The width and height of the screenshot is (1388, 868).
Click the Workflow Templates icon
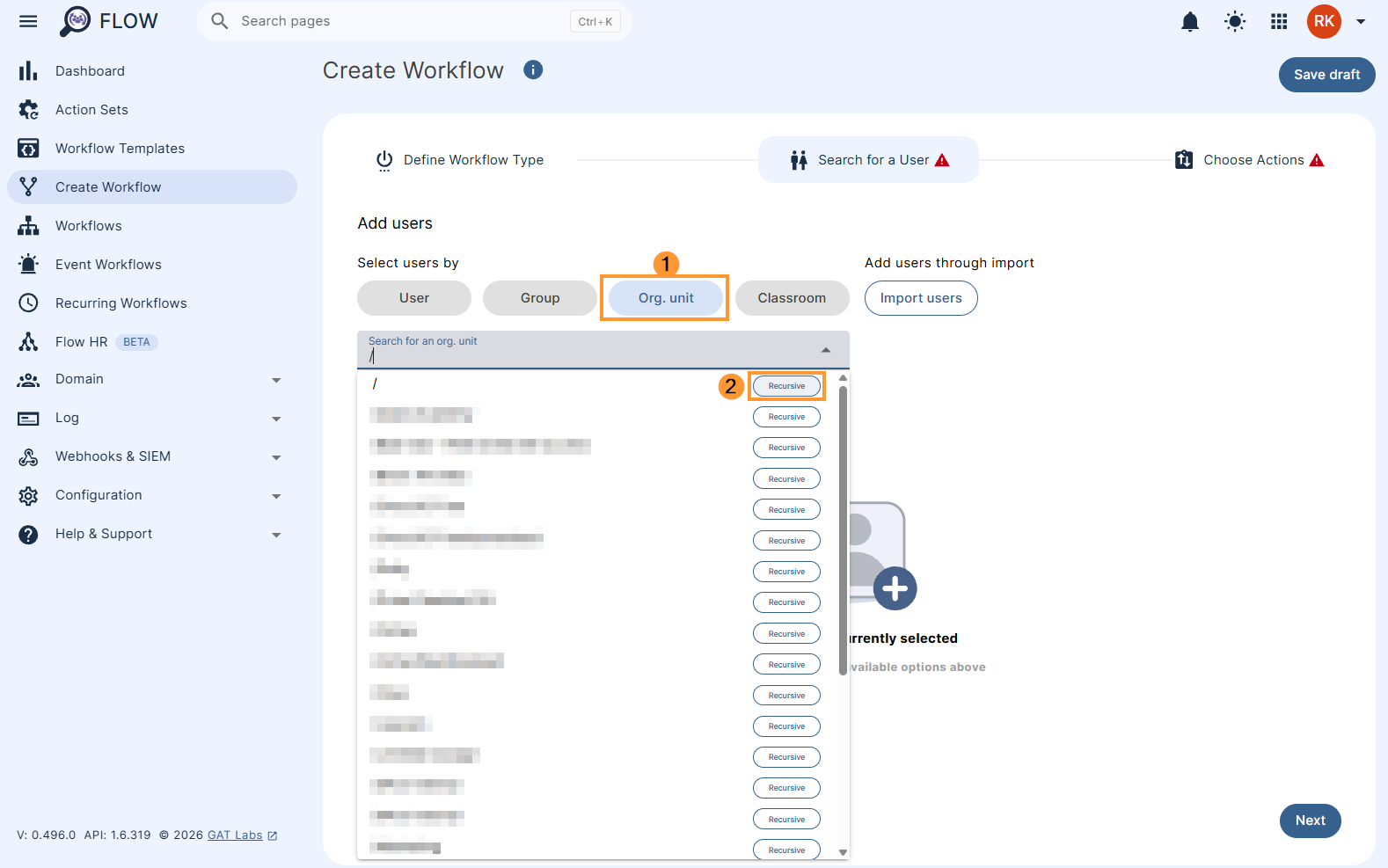pyautogui.click(x=28, y=149)
